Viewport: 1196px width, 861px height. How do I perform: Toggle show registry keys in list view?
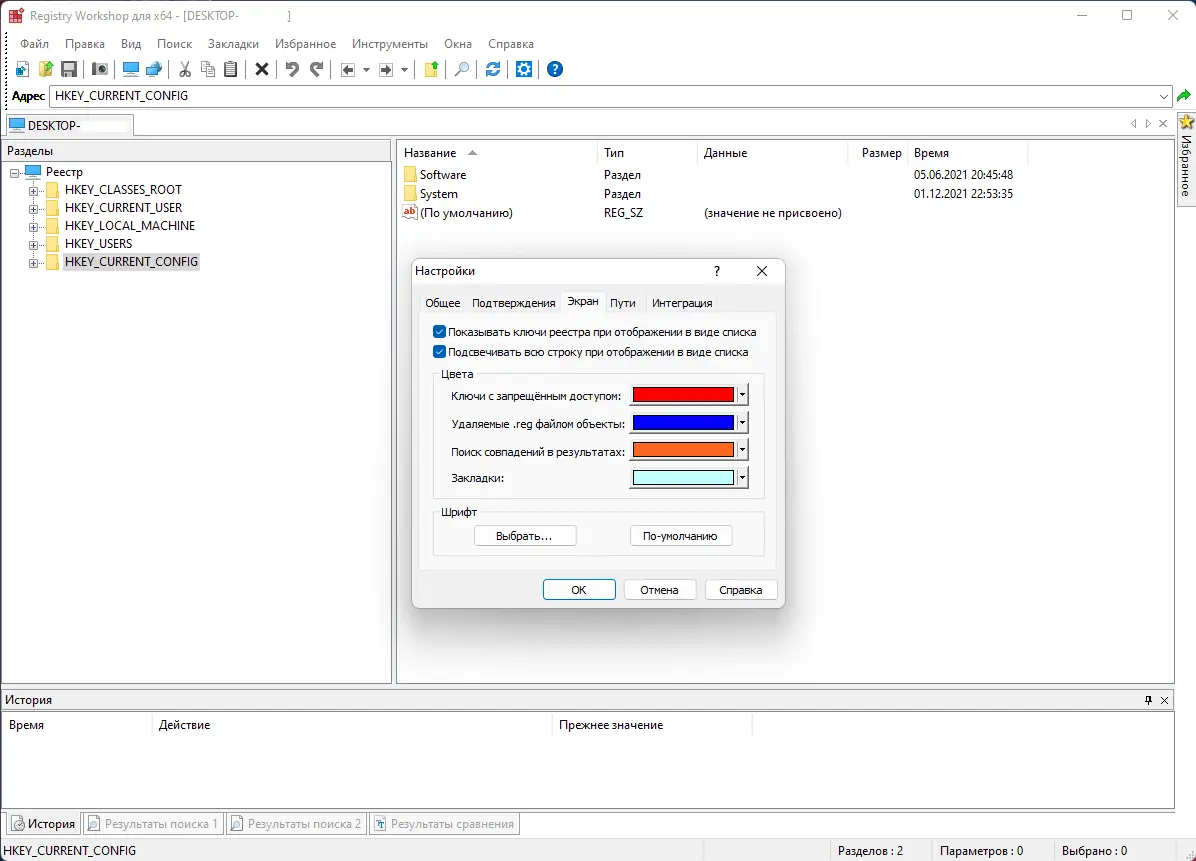[439, 332]
